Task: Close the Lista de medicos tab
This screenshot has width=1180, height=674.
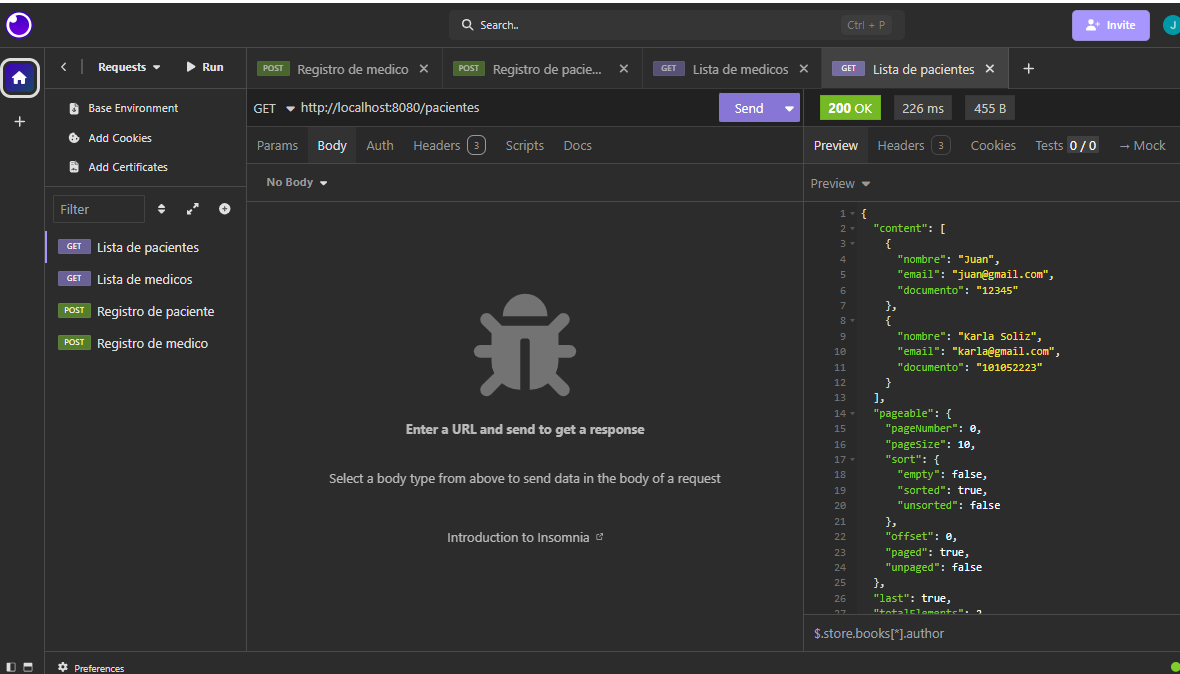Action: (x=804, y=68)
